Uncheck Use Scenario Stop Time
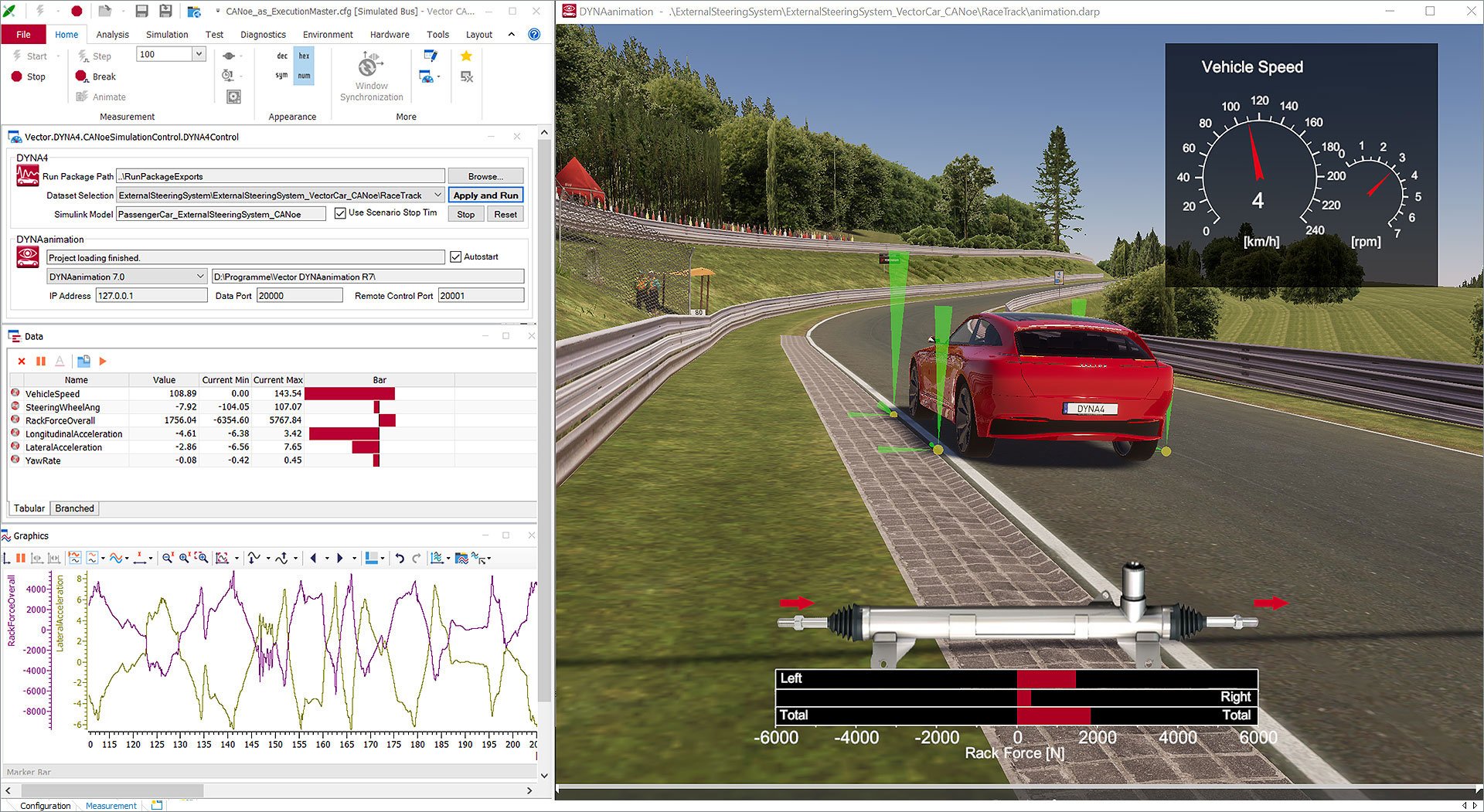Viewport: 1484px width, 812px height. coord(340,213)
